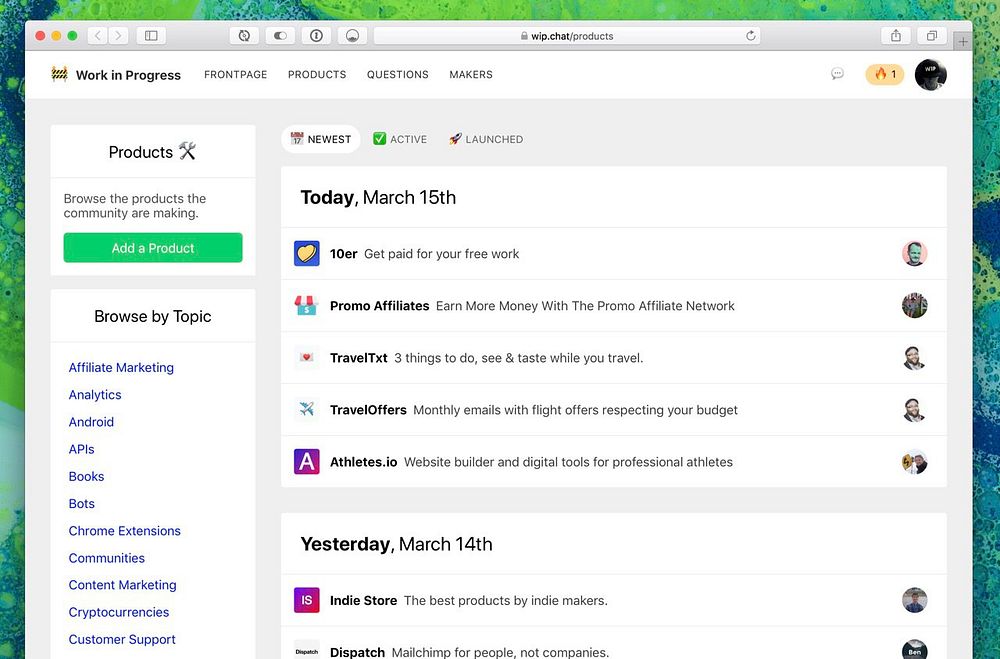
Task: Open the Dispatch product title
Action: [357, 652]
